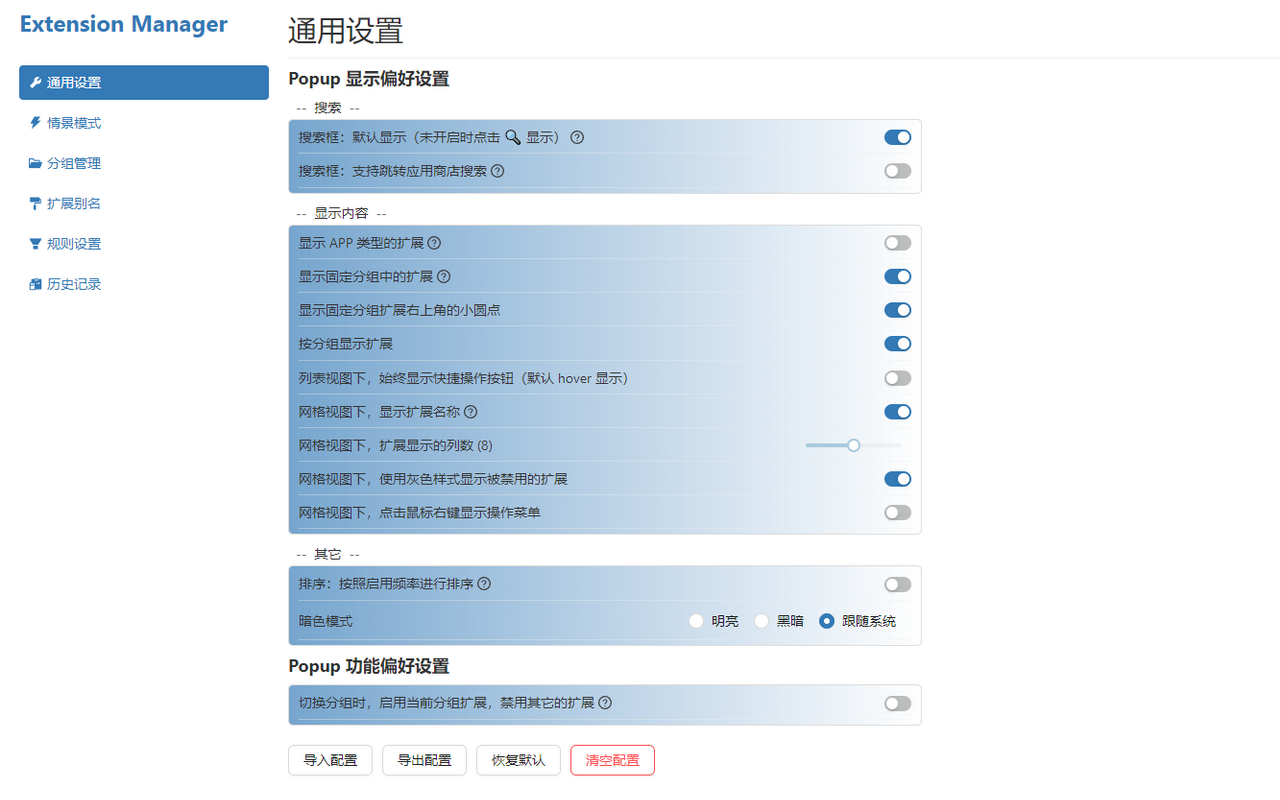Open help icon beside 网格视图下显示扩展名称
Screen dimensions: 1280x800
[470, 411]
